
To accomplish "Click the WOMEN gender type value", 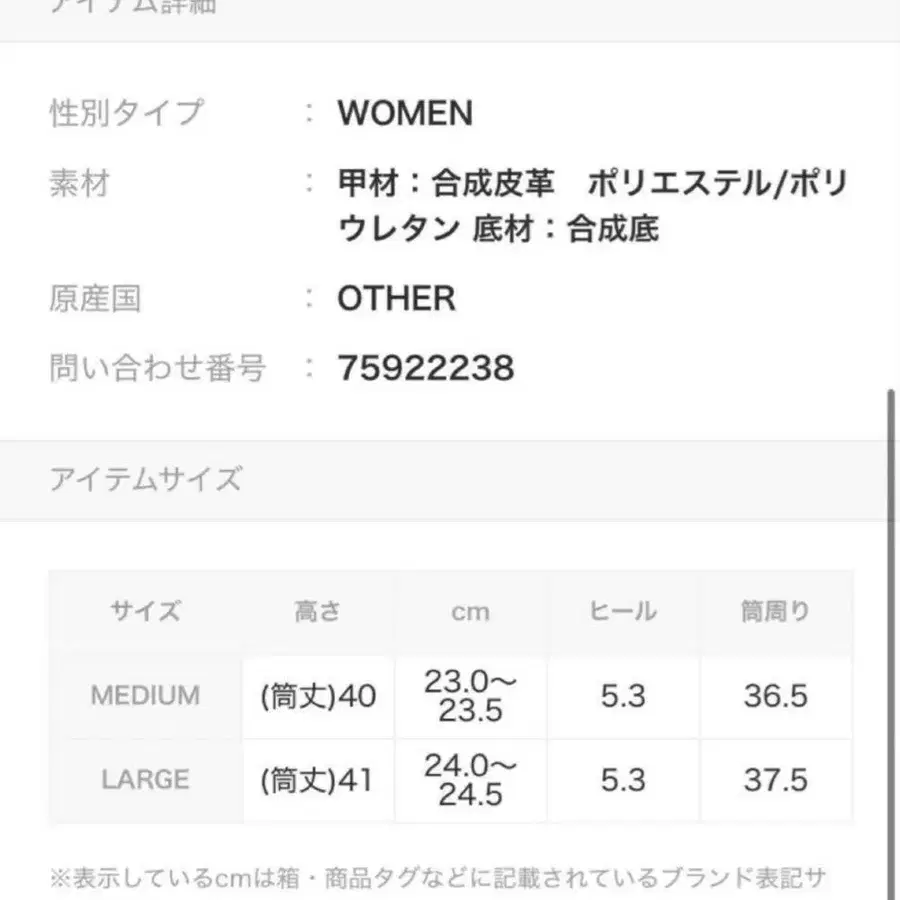I will point(405,113).
